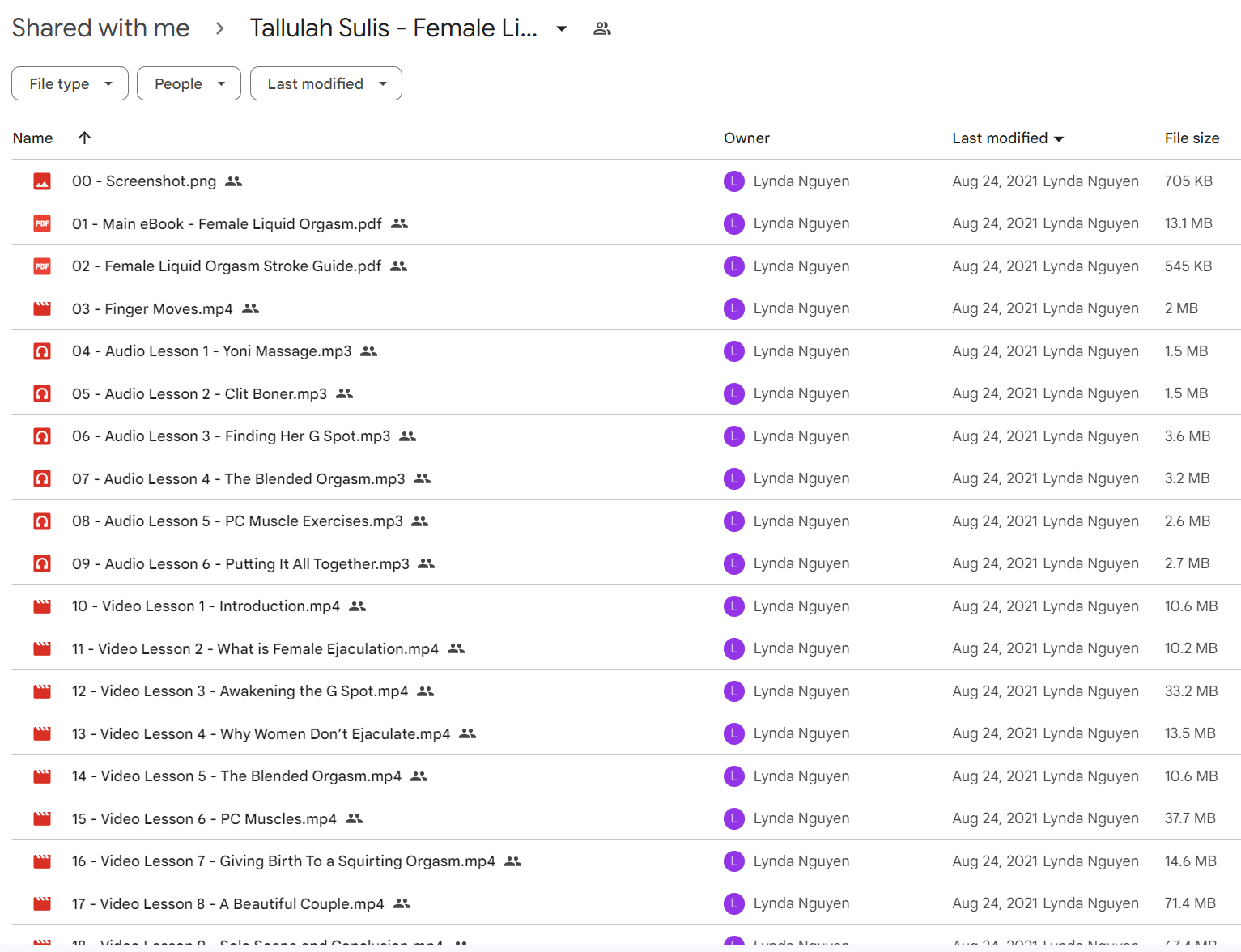This screenshot has width=1241, height=952.
Task: Toggle Name sort direction arrow
Action: 84,138
